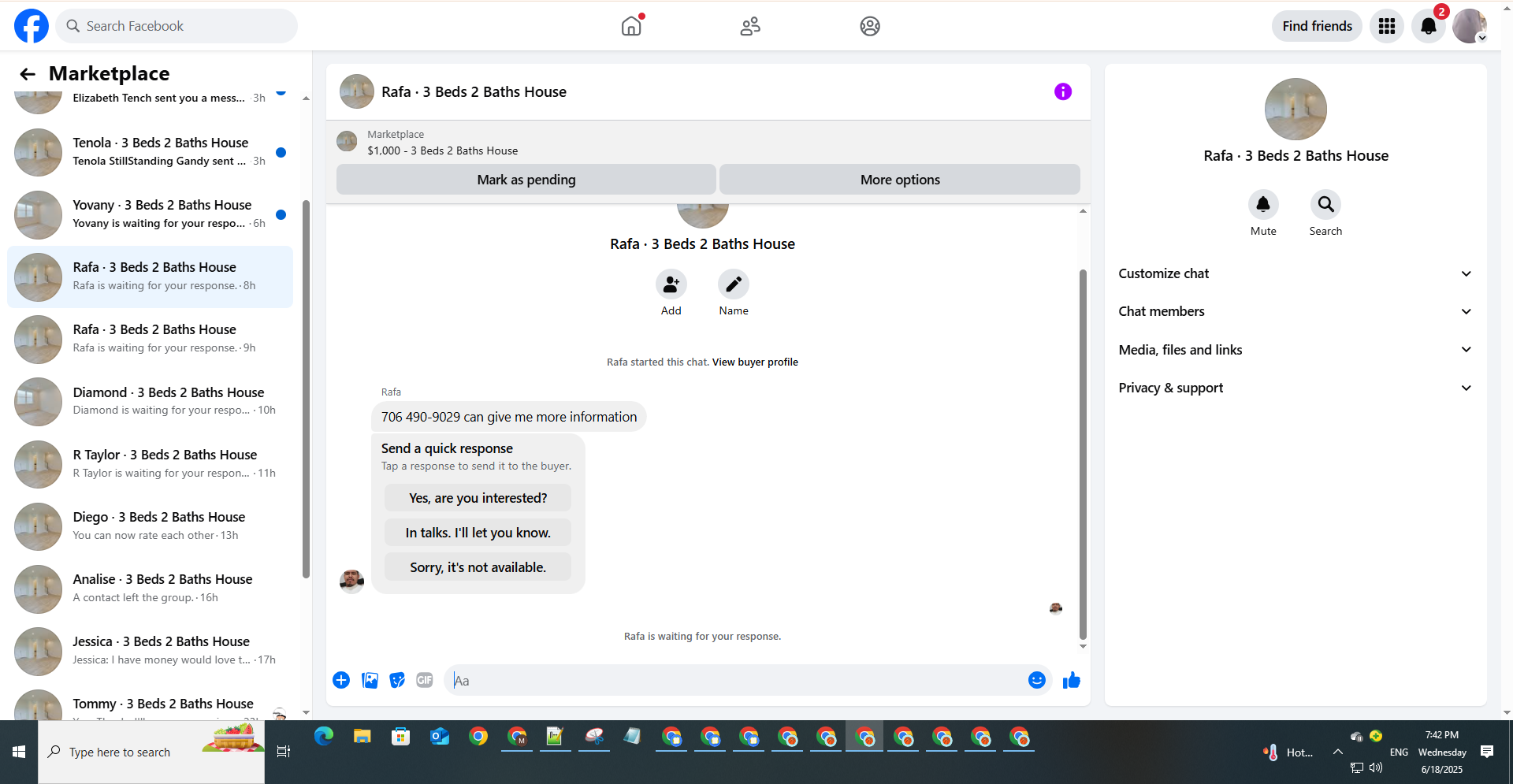The width and height of the screenshot is (1513, 784).
Task: Open Microsoft Edge from the taskbar
Action: click(324, 737)
